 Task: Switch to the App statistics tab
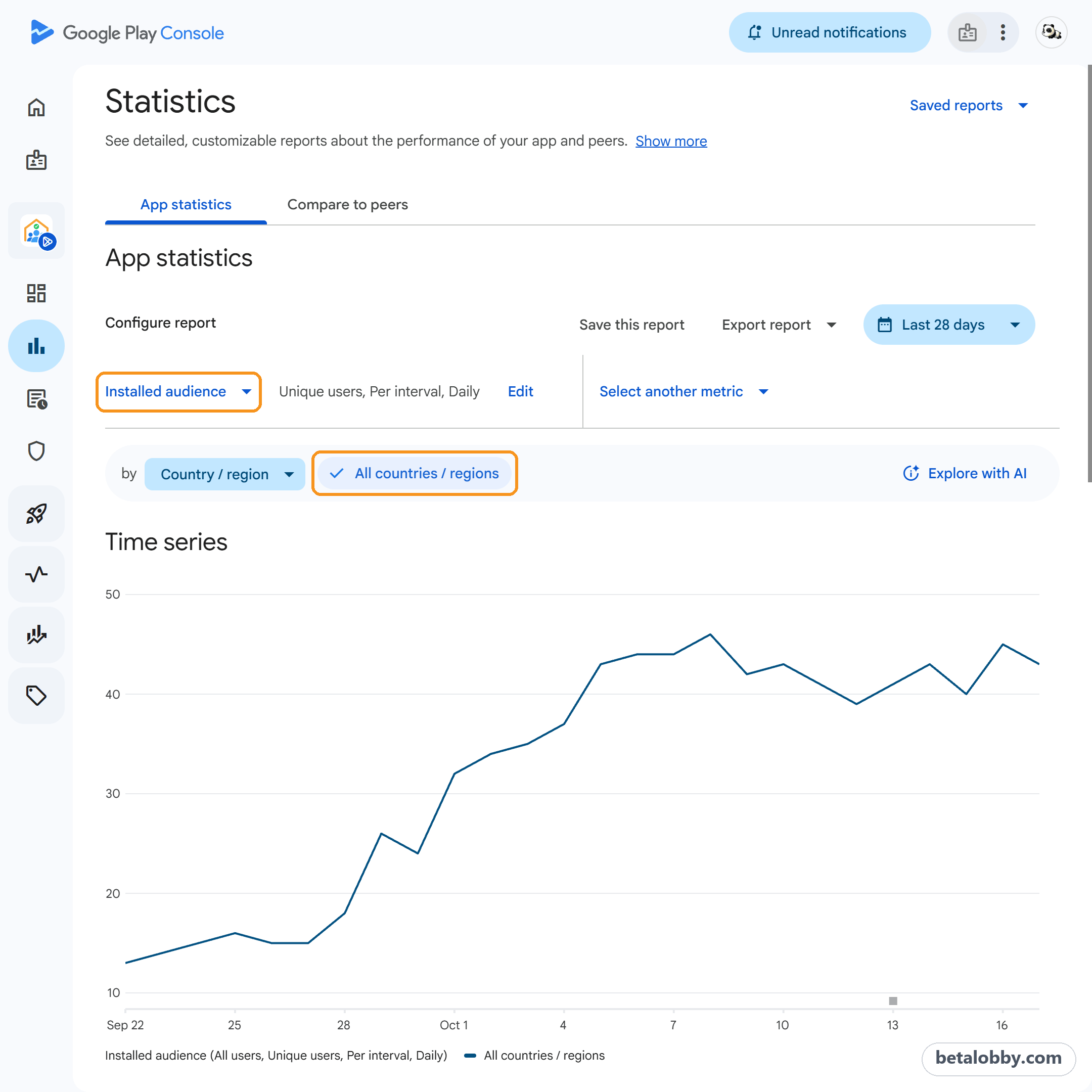tap(186, 205)
